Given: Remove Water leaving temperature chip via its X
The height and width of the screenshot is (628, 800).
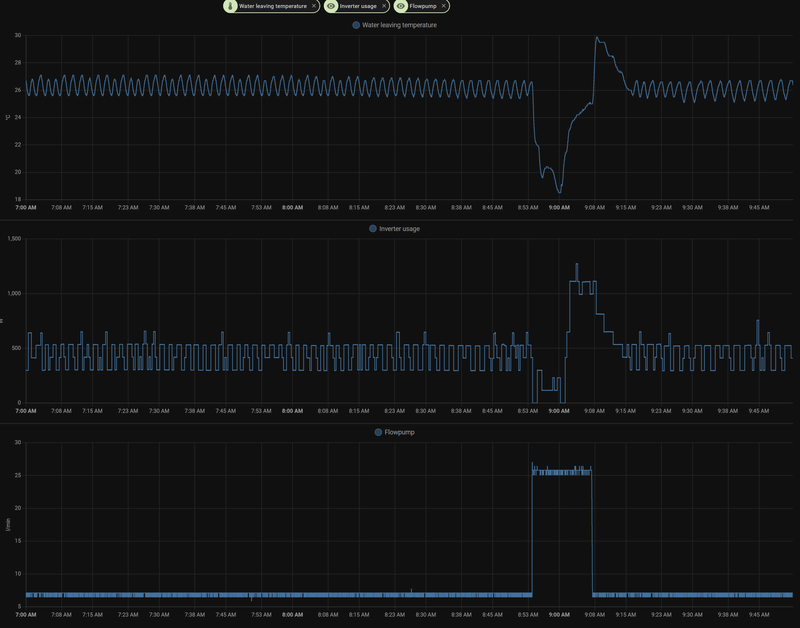Looking at the screenshot, I should (x=314, y=6).
